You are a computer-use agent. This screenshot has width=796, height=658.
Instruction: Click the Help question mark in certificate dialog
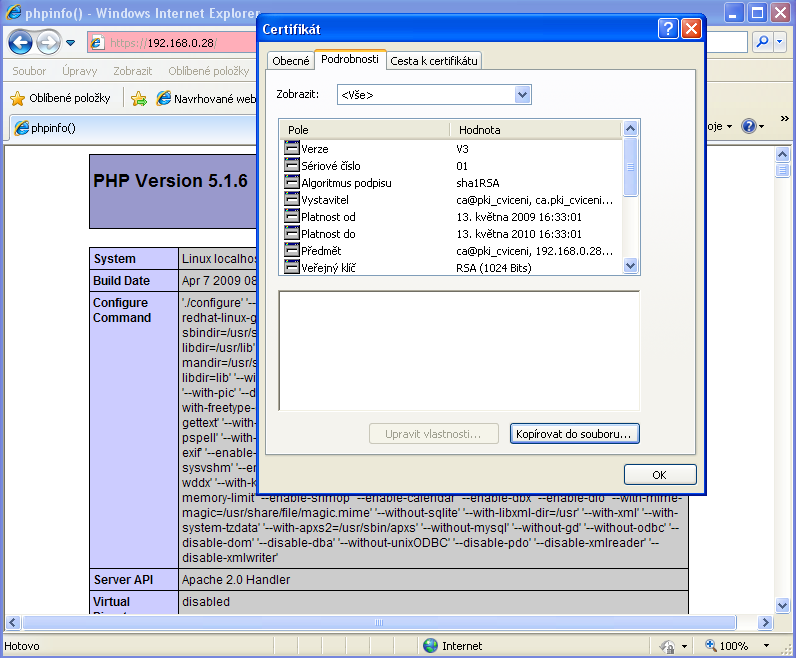coord(668,29)
